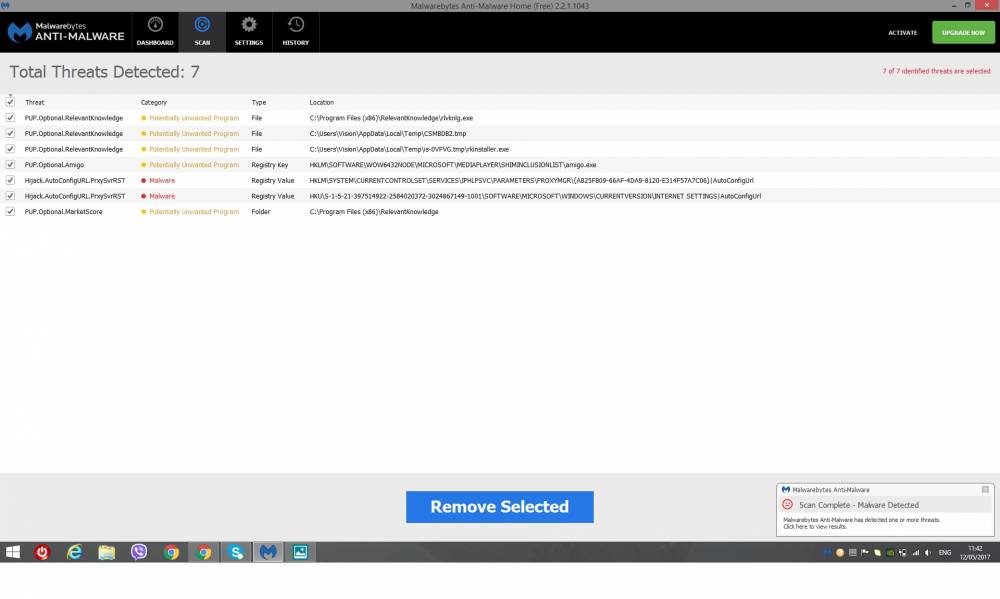Switch to the active Chrome window
The height and width of the screenshot is (599, 1000).
click(203, 552)
